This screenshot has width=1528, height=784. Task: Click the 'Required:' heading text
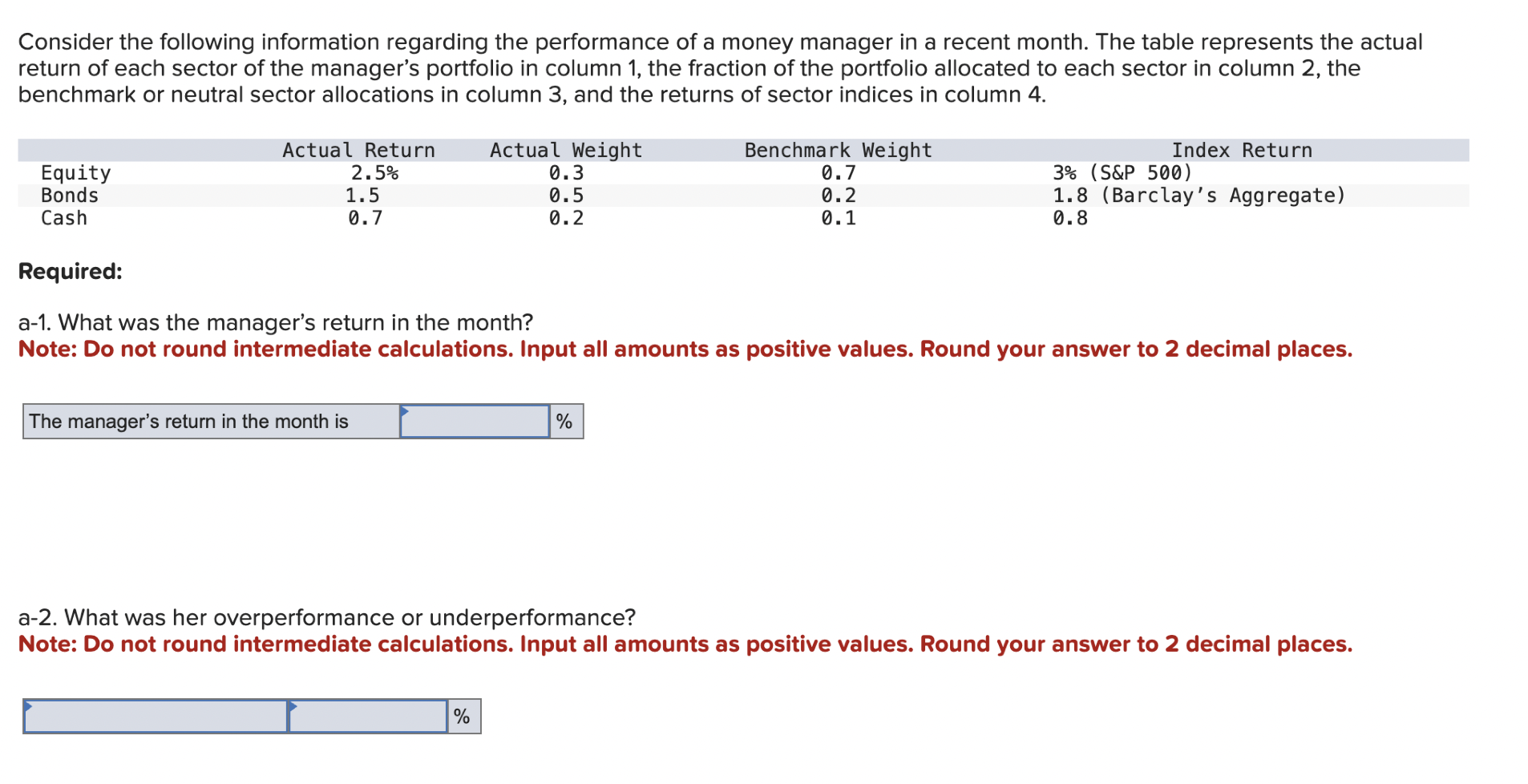[x=69, y=271]
